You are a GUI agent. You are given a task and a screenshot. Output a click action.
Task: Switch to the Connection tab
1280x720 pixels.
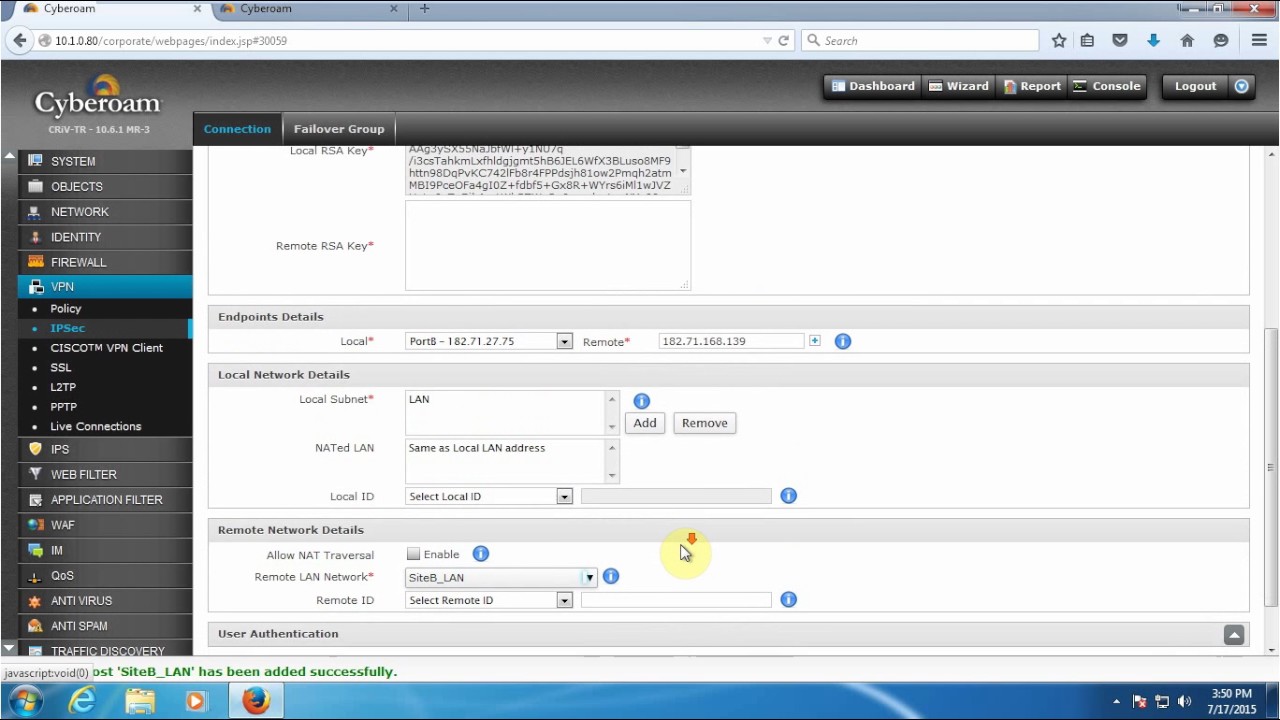pyautogui.click(x=237, y=129)
